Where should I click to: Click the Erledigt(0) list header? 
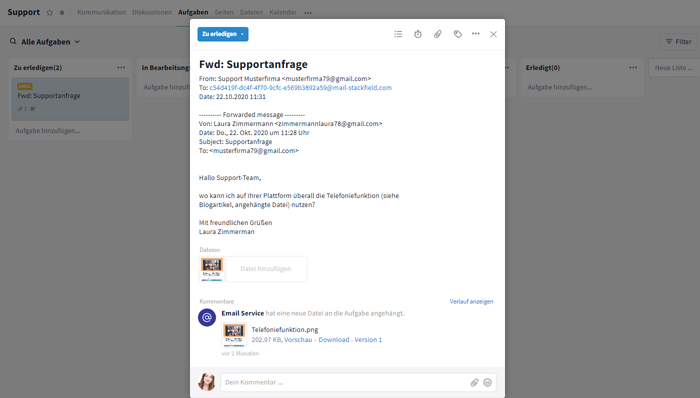543,68
